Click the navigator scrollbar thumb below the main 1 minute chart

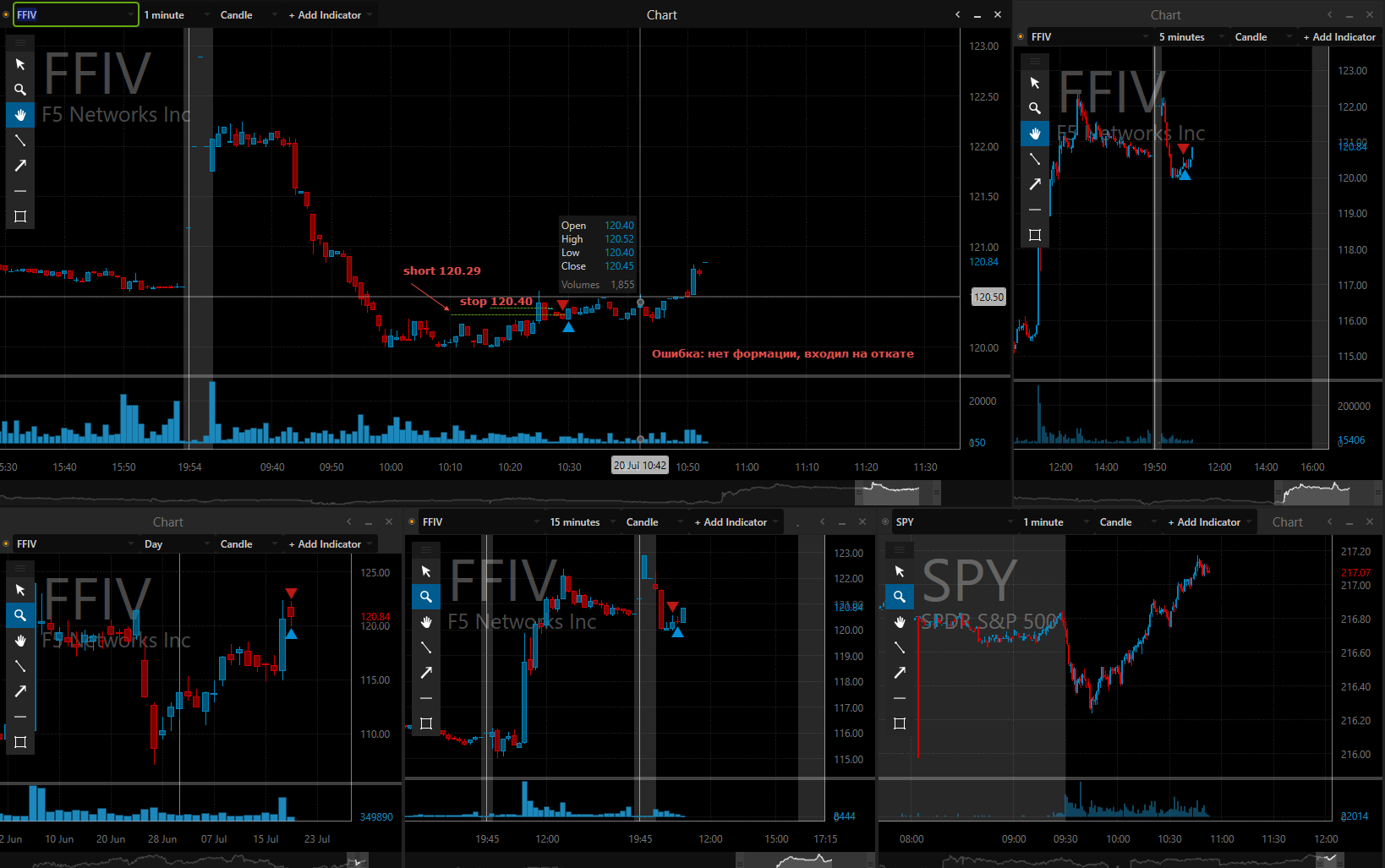(897, 491)
